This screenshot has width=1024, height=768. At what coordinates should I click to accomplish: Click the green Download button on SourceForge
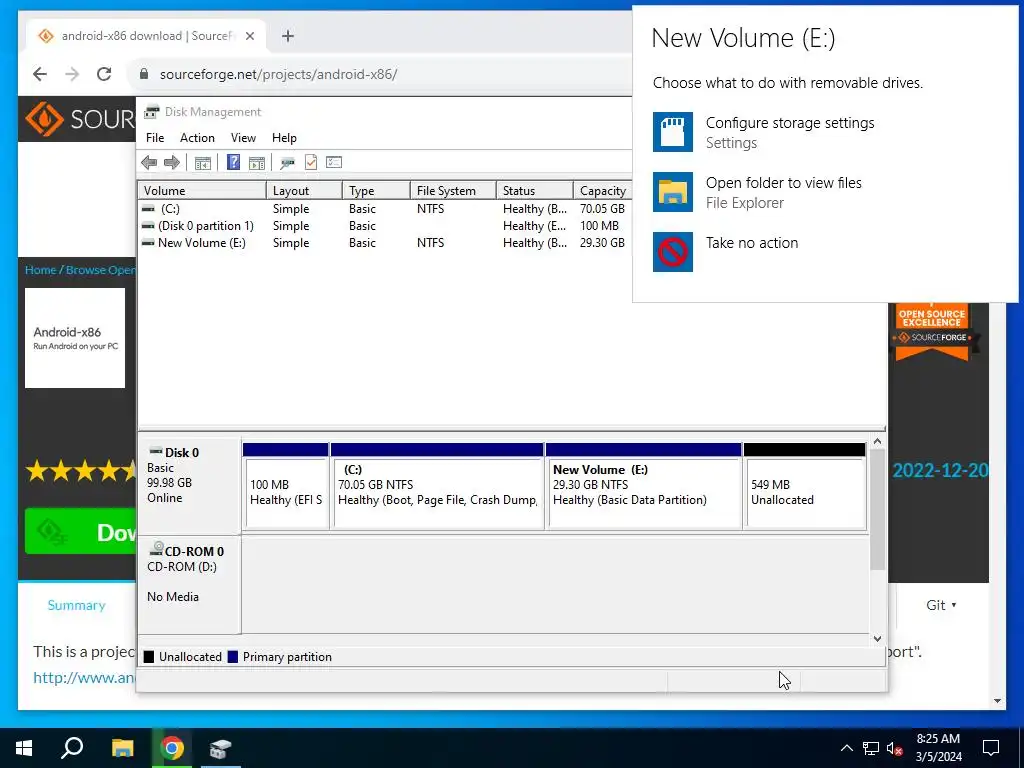pos(80,532)
